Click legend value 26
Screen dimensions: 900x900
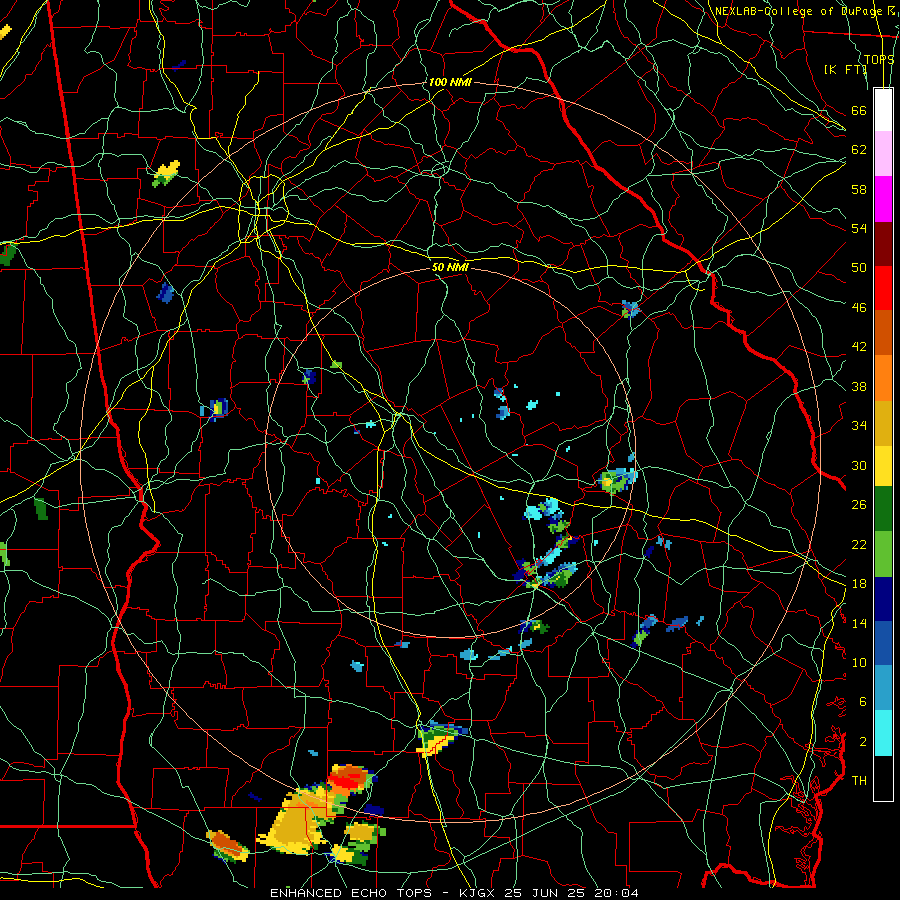[859, 505]
